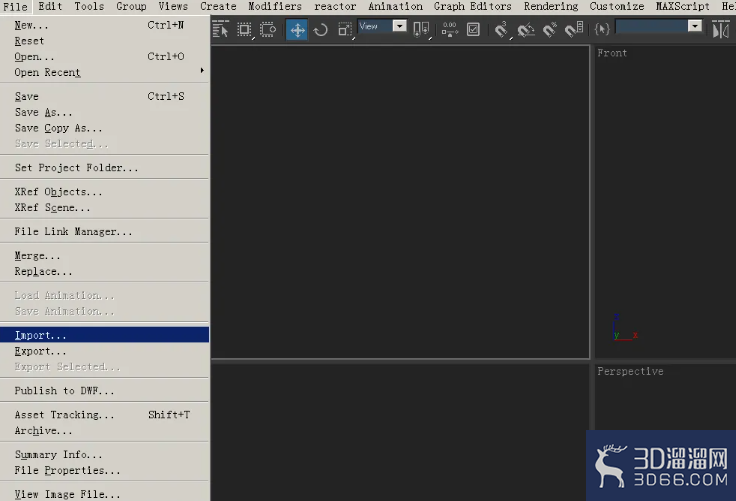The height and width of the screenshot is (501, 736).
Task: Click the highlighted Import... entry
Action: (105, 335)
